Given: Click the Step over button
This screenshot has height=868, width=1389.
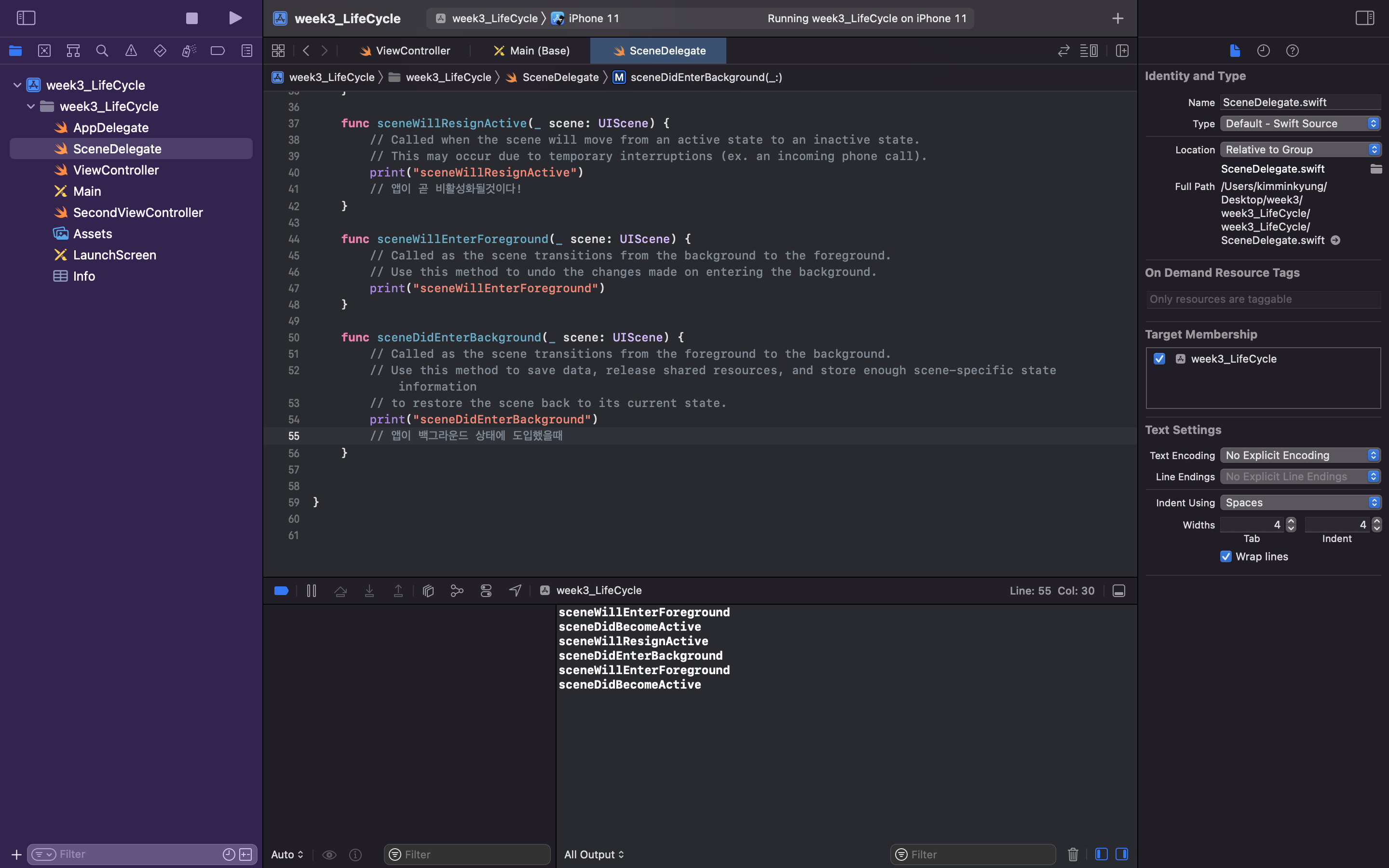Looking at the screenshot, I should pyautogui.click(x=340, y=591).
